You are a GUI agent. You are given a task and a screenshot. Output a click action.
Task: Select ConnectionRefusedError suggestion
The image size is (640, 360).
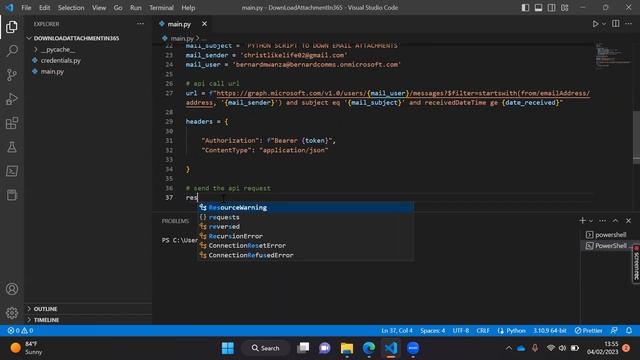click(x=306, y=255)
